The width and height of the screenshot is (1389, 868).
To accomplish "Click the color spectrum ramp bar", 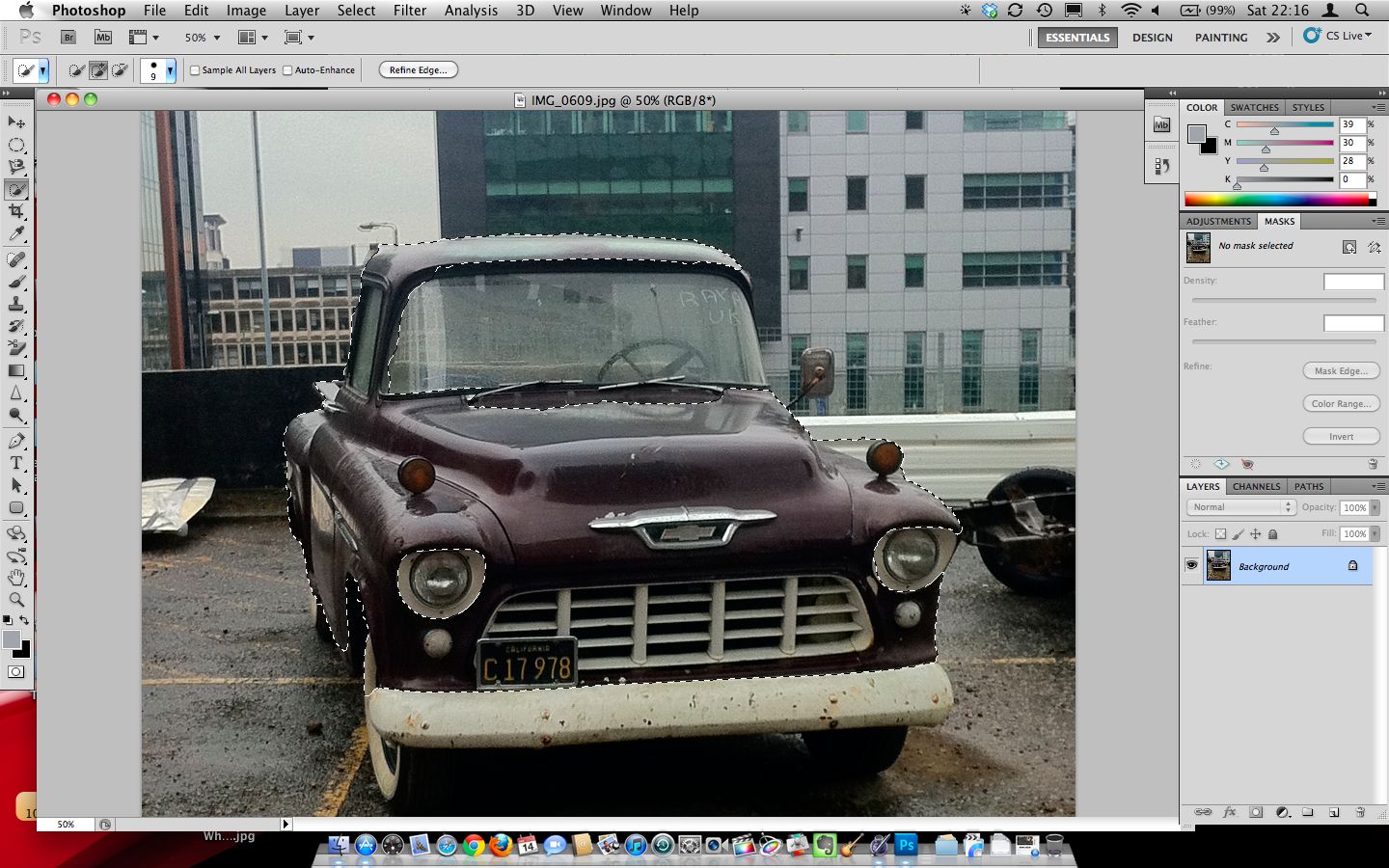I will tap(1280, 200).
